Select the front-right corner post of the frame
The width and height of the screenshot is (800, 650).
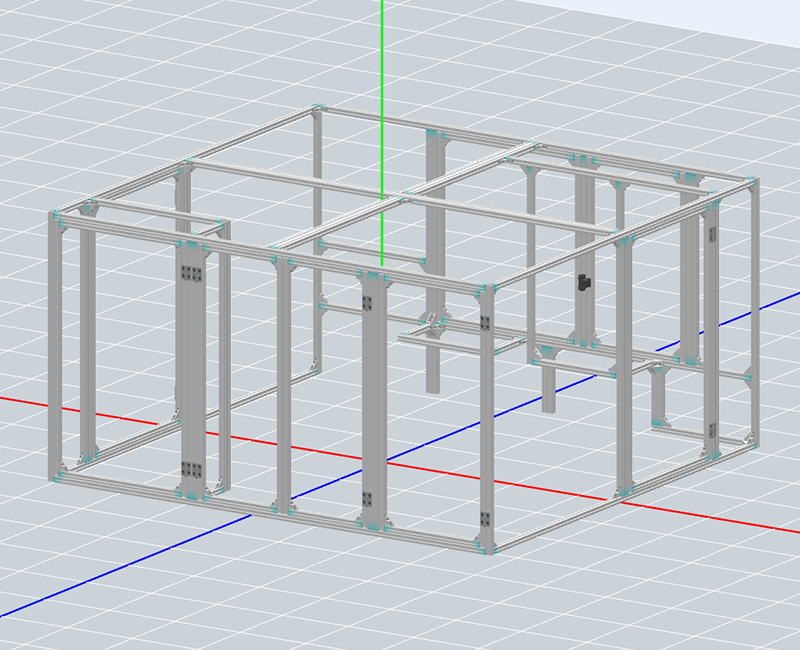click(x=485, y=420)
